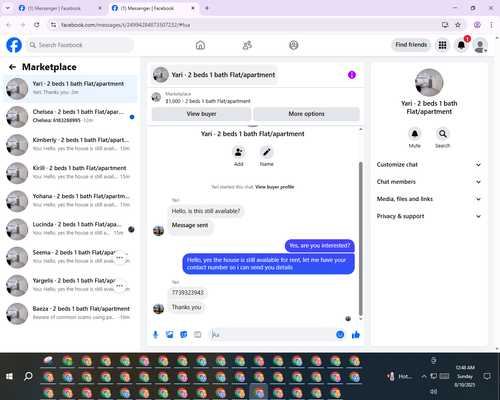Open the Facebook menu grid icon
This screenshot has height=400, width=500.
pyautogui.click(x=442, y=45)
